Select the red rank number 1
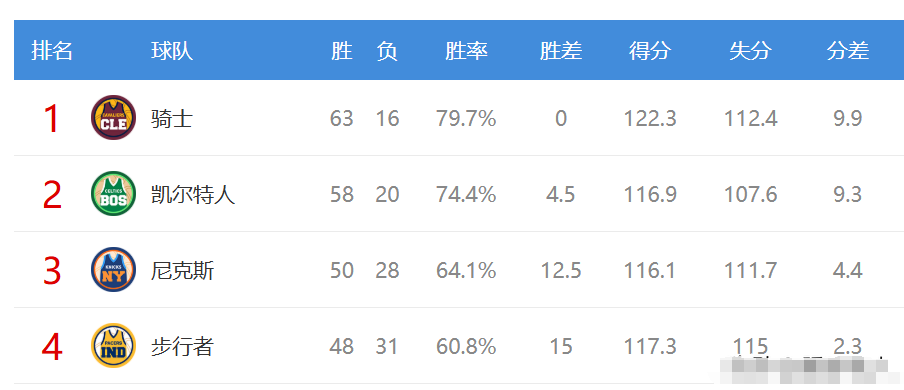This screenshot has width=904, height=390. (x=52, y=118)
